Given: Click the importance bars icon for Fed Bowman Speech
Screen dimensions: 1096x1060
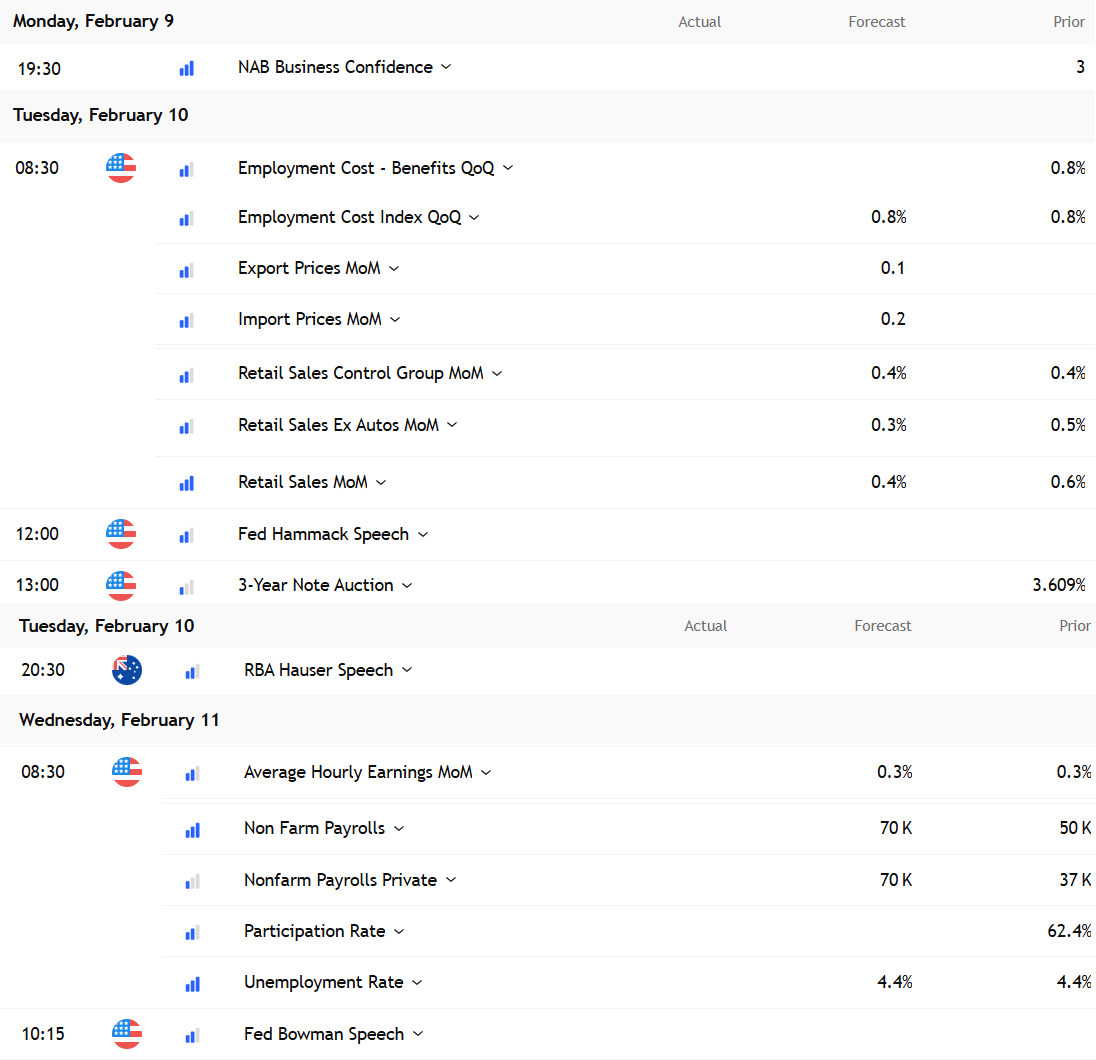Looking at the screenshot, I should [192, 1036].
